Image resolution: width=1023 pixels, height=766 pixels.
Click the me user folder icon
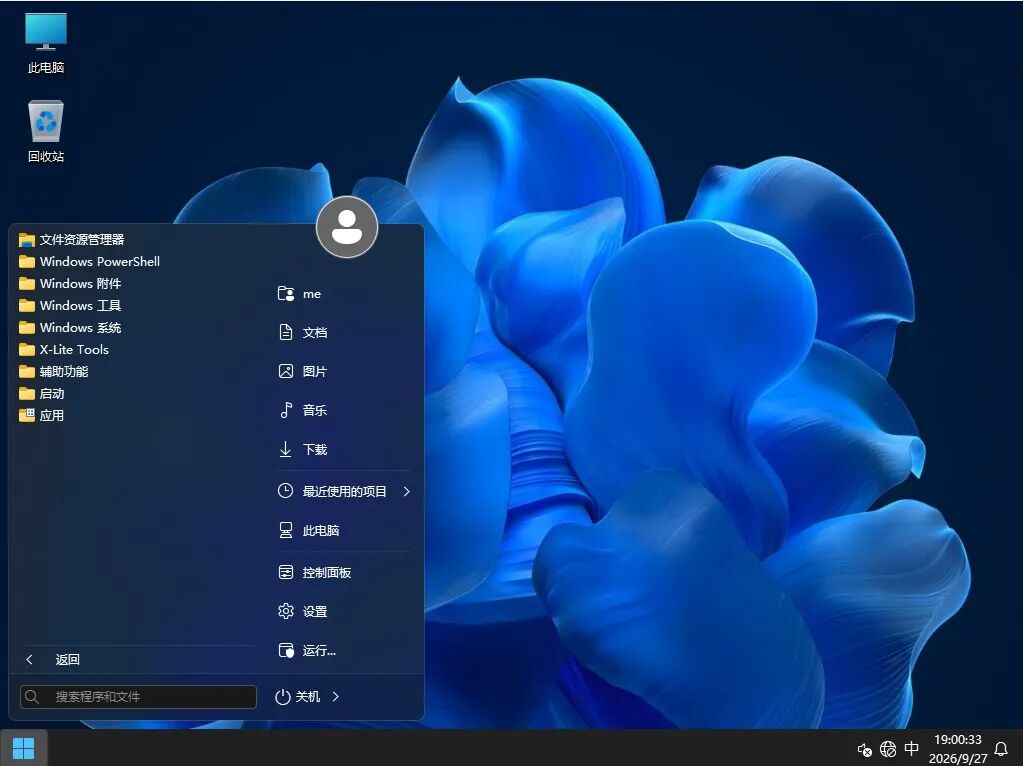[286, 294]
